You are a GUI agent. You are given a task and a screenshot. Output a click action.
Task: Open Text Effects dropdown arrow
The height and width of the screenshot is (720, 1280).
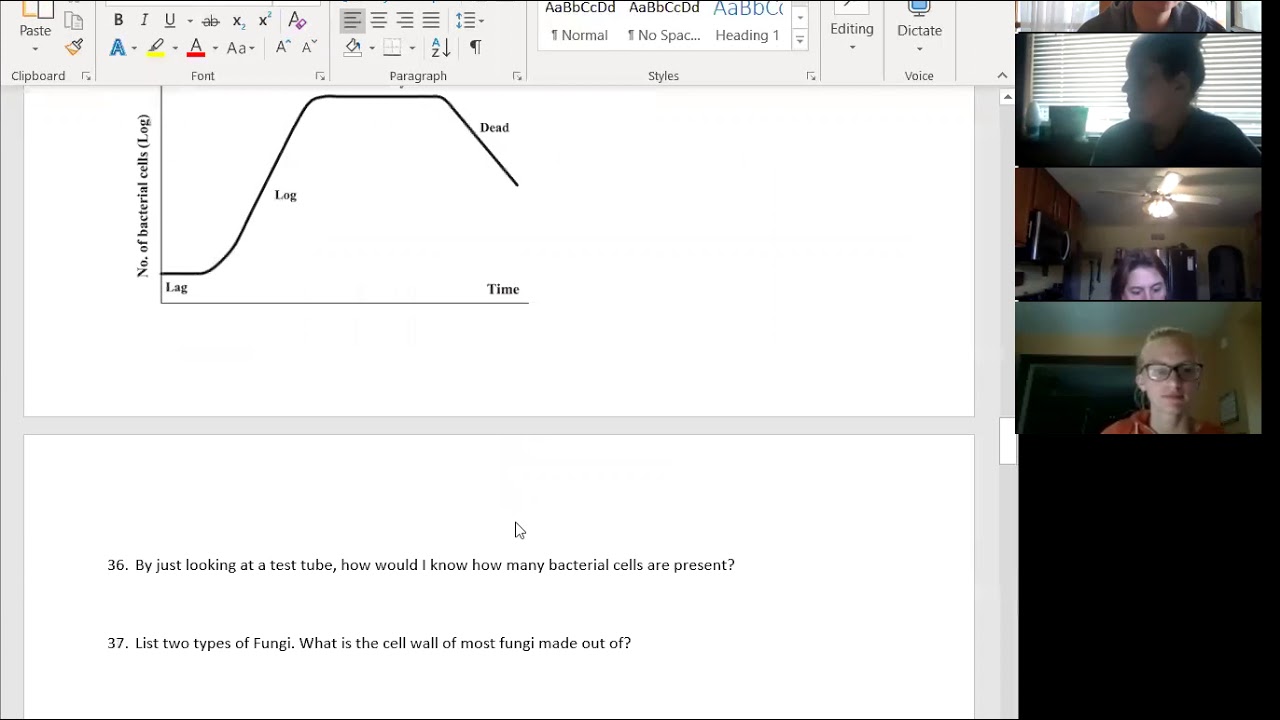pos(134,48)
